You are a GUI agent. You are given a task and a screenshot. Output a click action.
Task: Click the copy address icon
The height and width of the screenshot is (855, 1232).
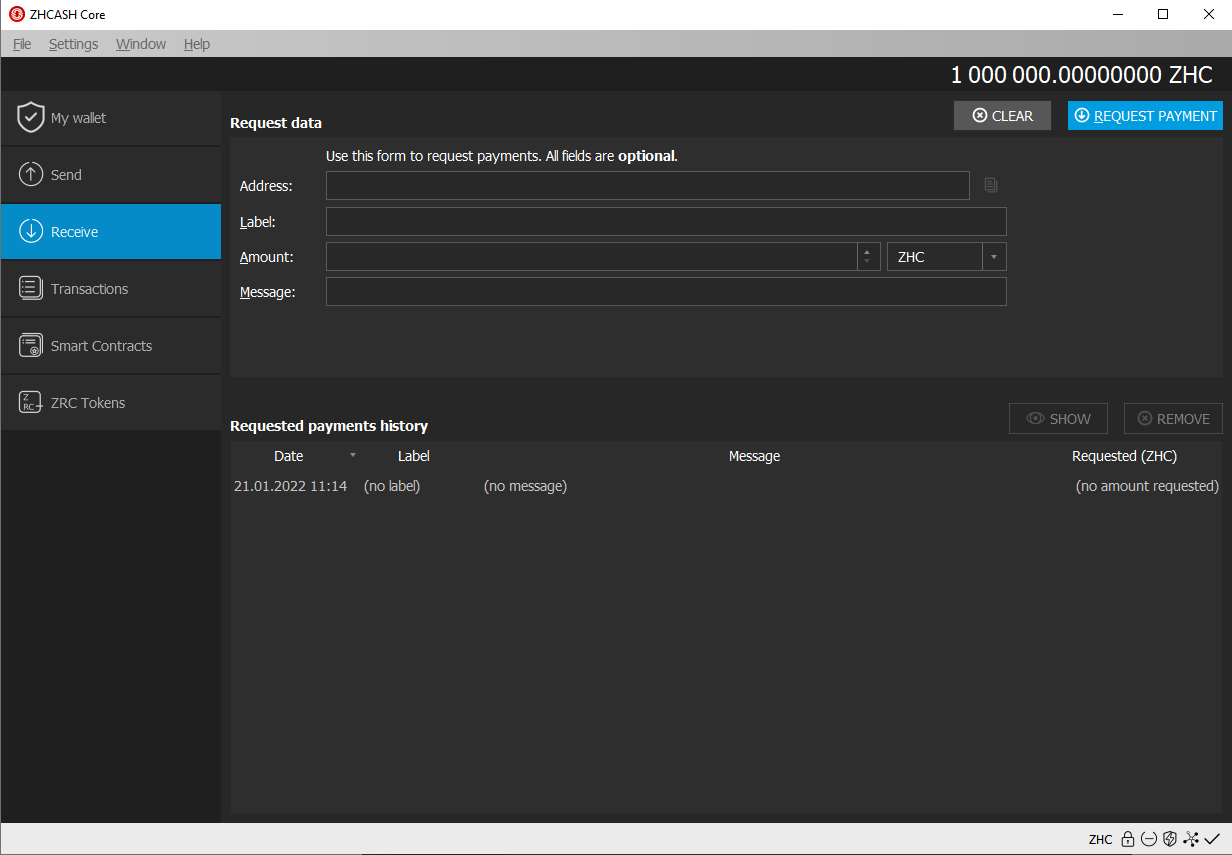coord(991,185)
